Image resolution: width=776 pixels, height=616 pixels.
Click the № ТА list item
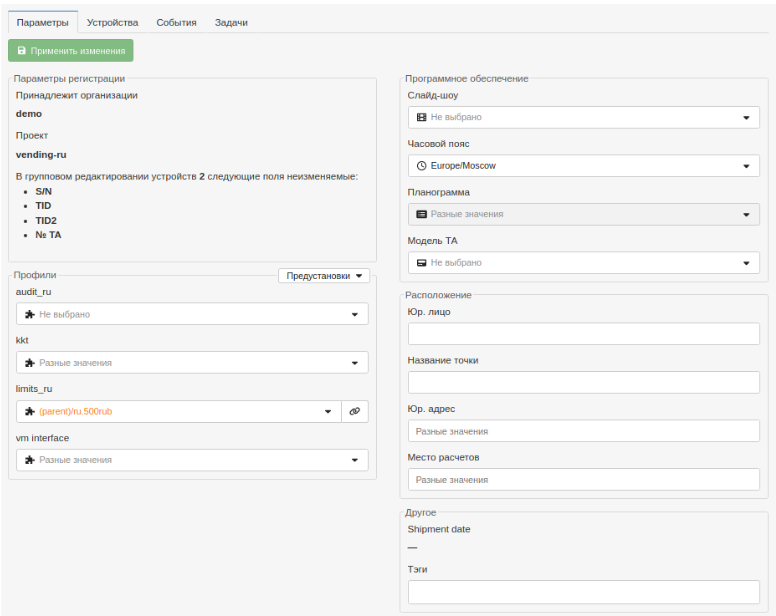click(48, 235)
